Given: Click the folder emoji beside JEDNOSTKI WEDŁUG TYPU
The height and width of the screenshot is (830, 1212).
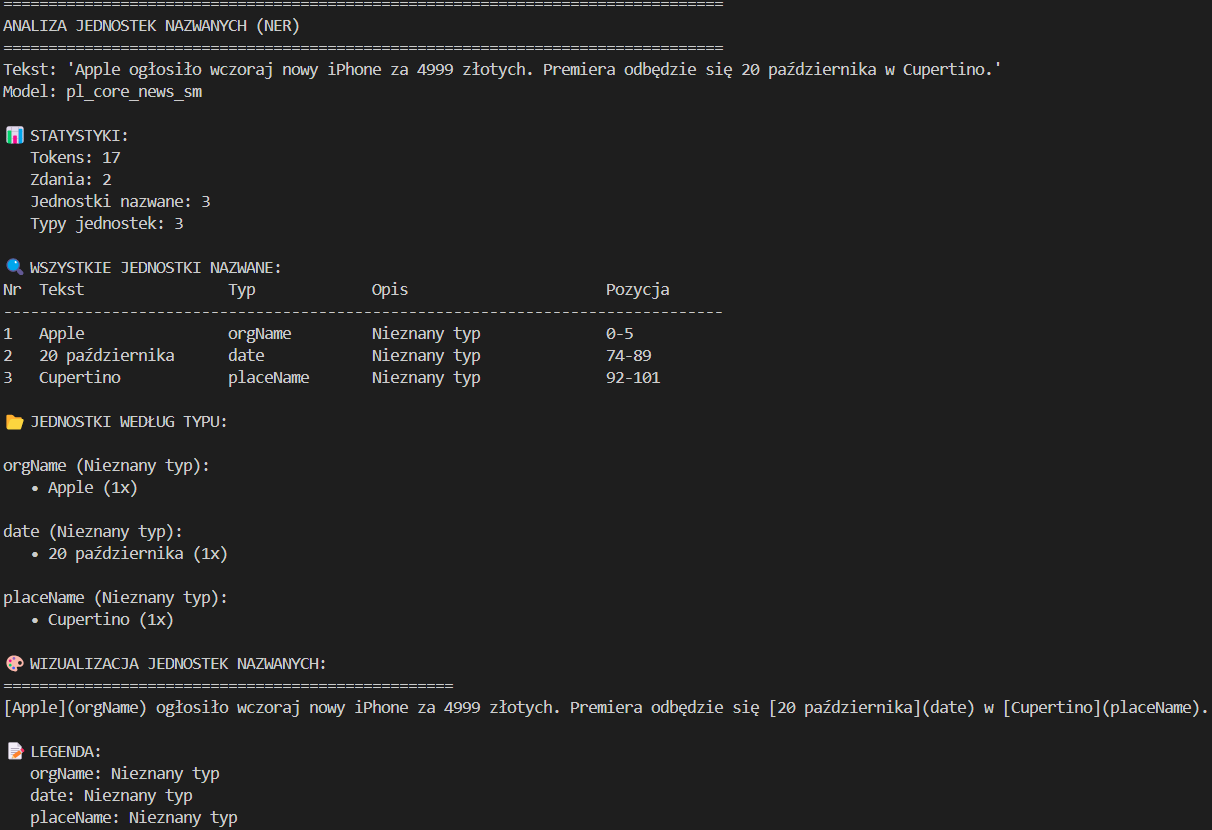Looking at the screenshot, I should point(14,421).
